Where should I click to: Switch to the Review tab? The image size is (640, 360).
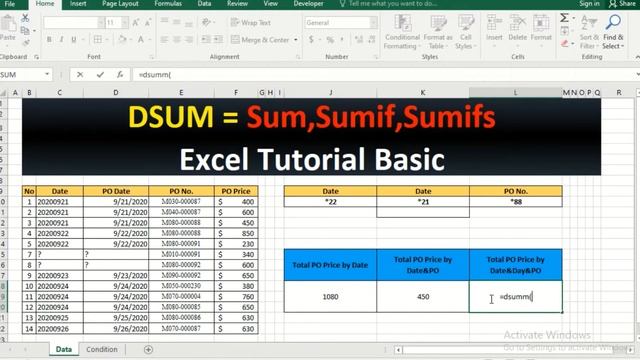(237, 4)
